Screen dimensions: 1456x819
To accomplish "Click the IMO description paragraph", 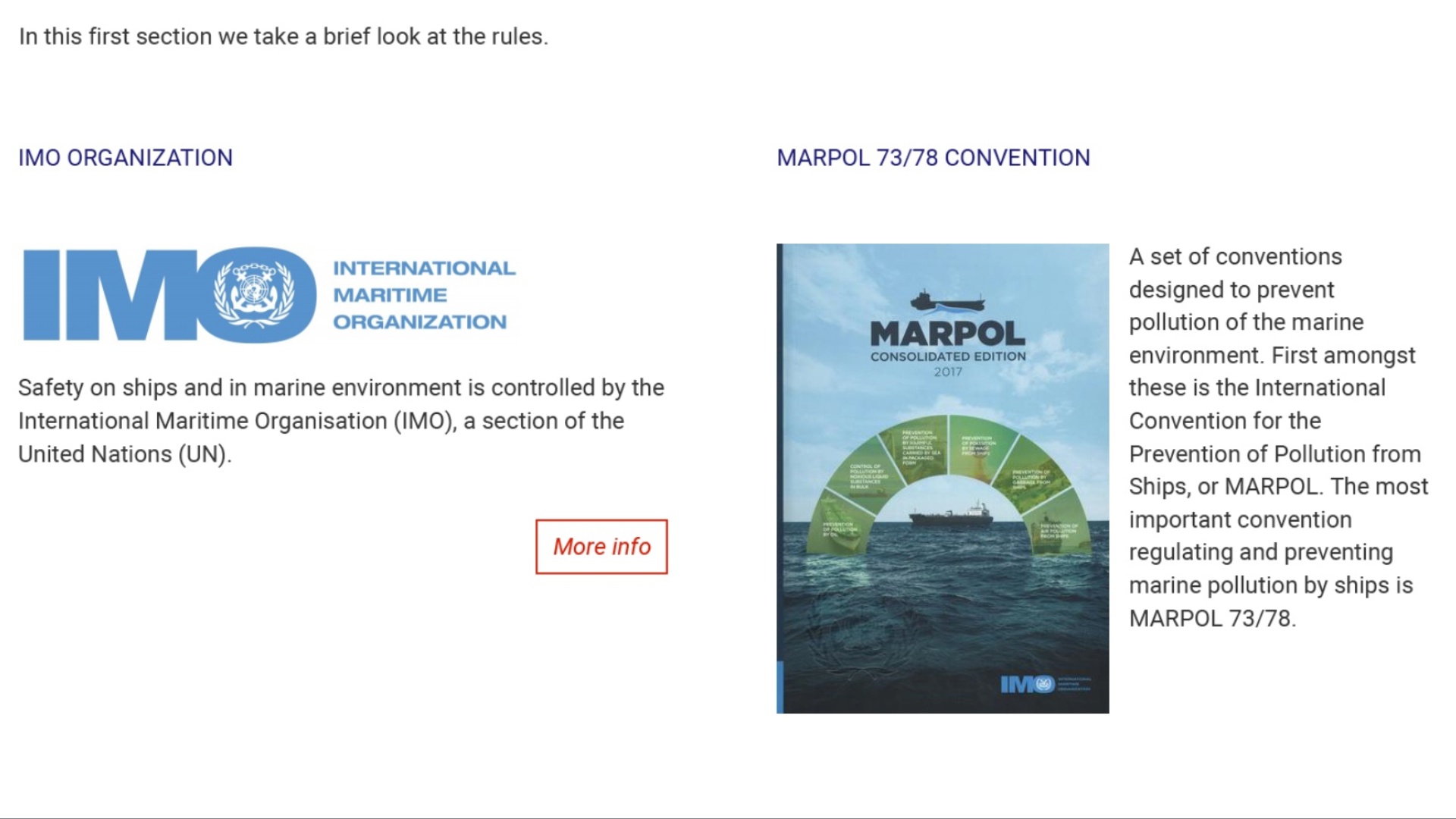I will [x=341, y=421].
